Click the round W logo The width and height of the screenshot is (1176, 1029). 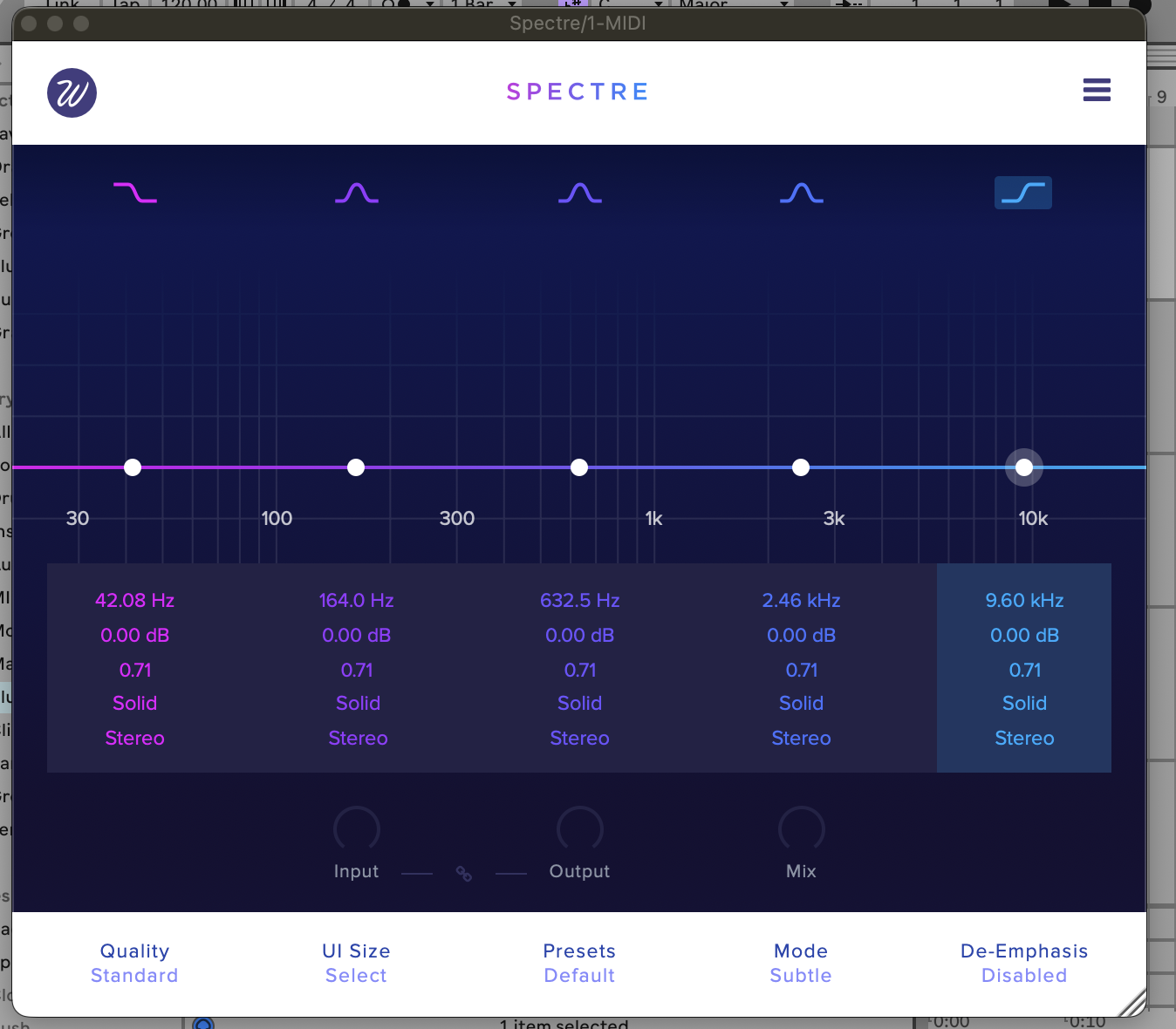[x=72, y=92]
